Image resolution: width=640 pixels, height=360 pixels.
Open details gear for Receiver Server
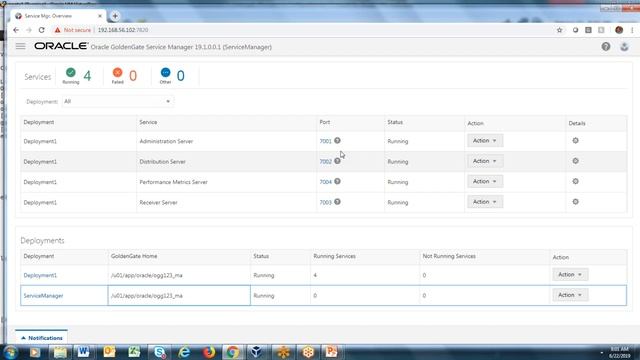tap(576, 202)
